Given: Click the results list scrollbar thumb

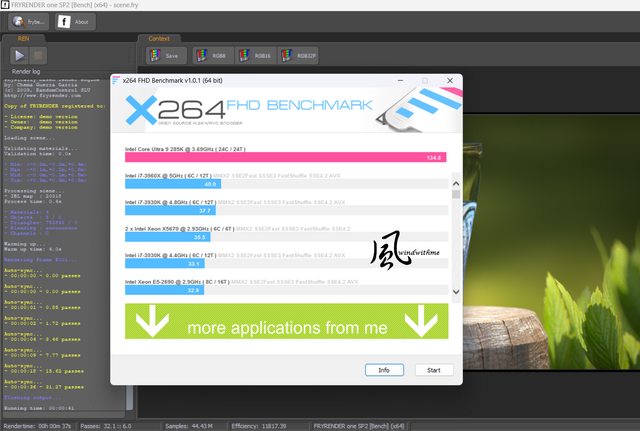Looking at the screenshot, I should [457, 194].
